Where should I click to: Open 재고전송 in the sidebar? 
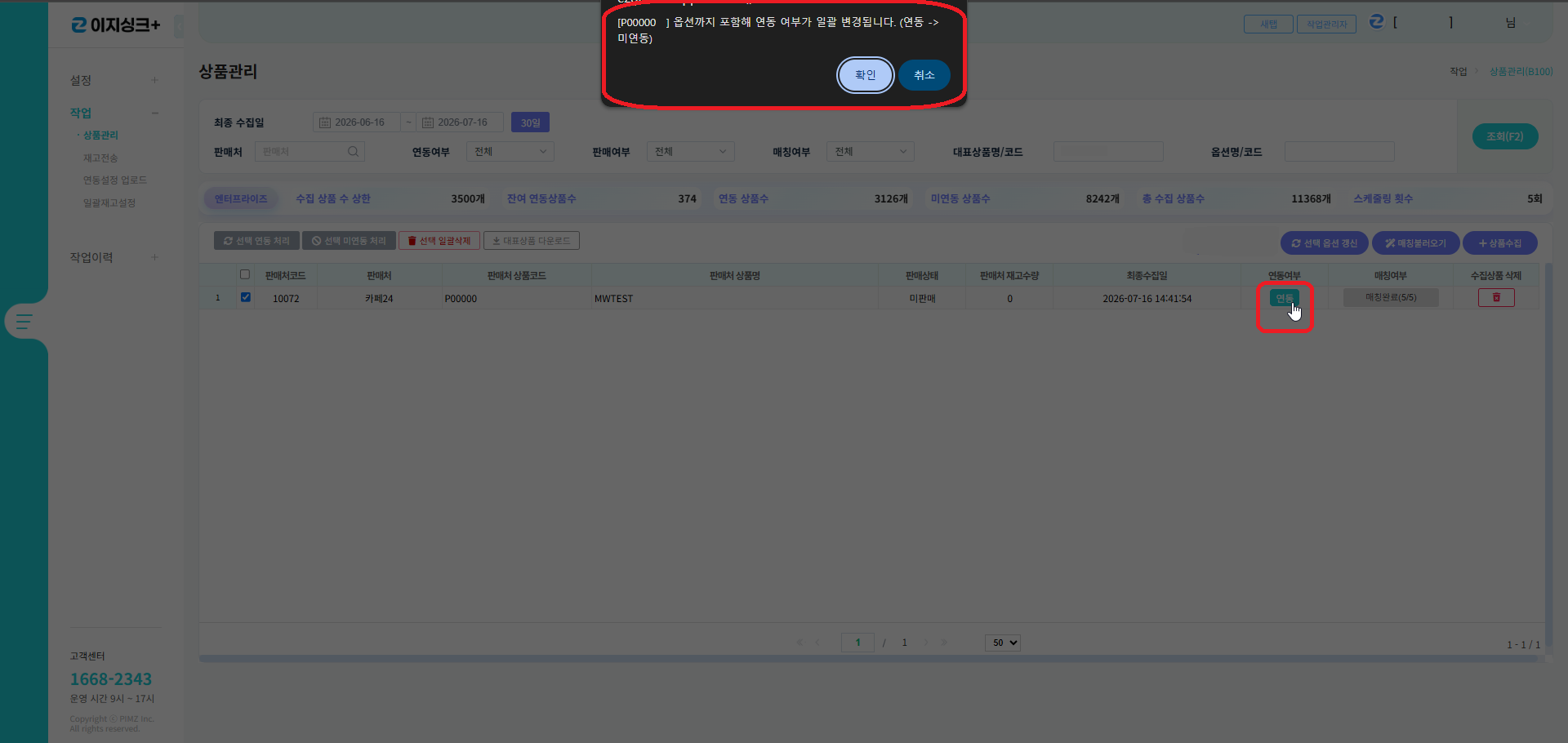100,158
